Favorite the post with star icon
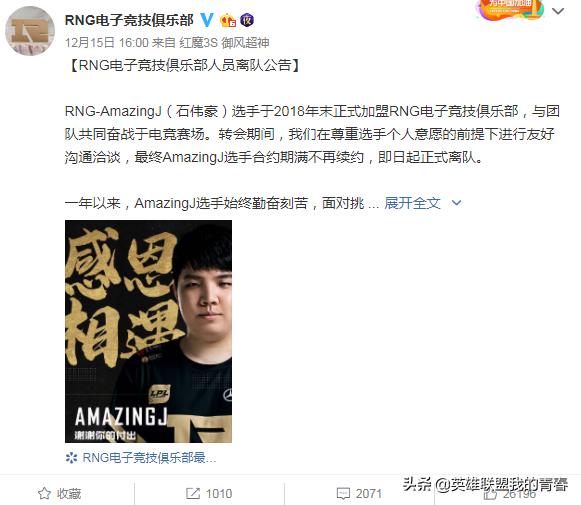Screen dimensions: 581x505 pos(44,493)
